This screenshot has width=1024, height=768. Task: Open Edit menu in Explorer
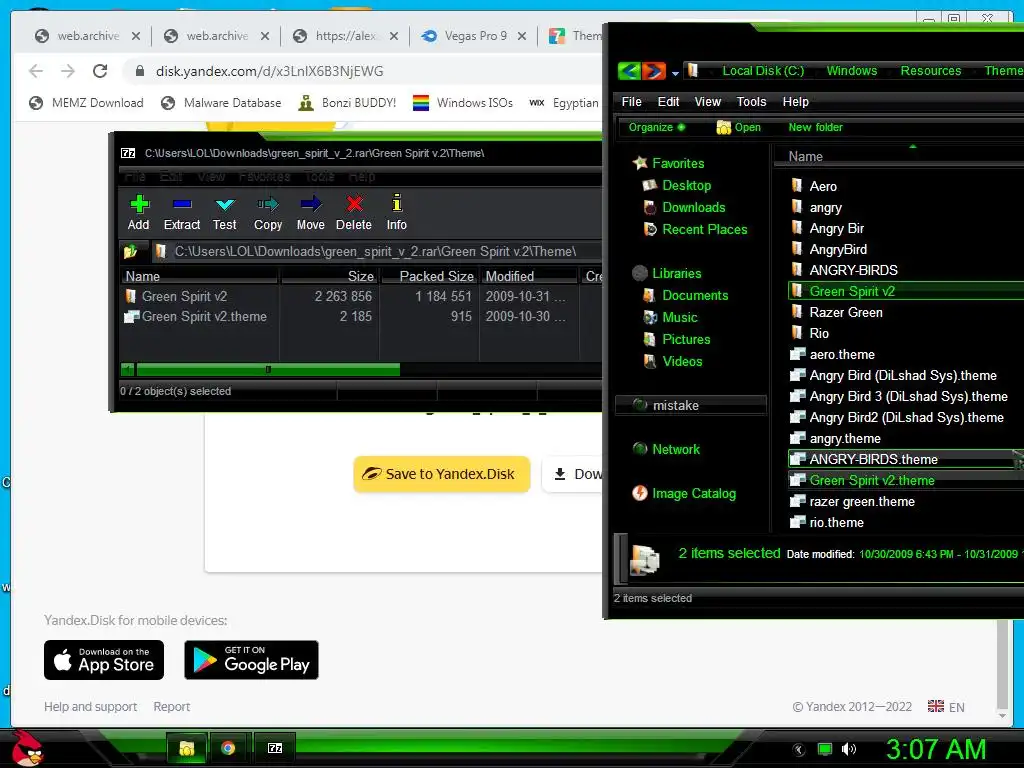668,102
